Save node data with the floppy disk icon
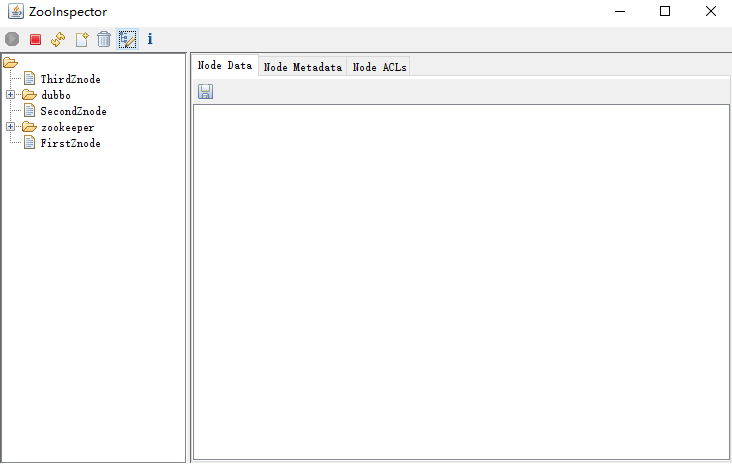 (x=205, y=91)
